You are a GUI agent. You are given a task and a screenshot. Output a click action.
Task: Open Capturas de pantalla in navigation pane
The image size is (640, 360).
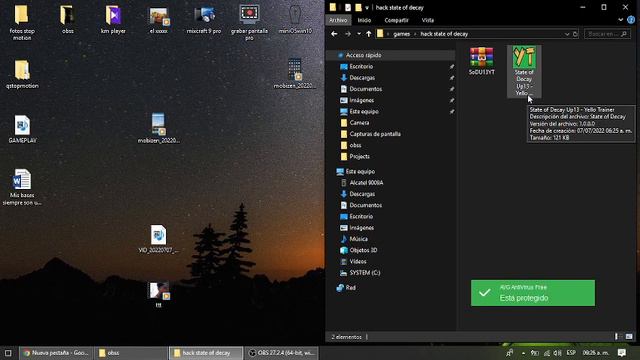pyautogui.click(x=371, y=134)
